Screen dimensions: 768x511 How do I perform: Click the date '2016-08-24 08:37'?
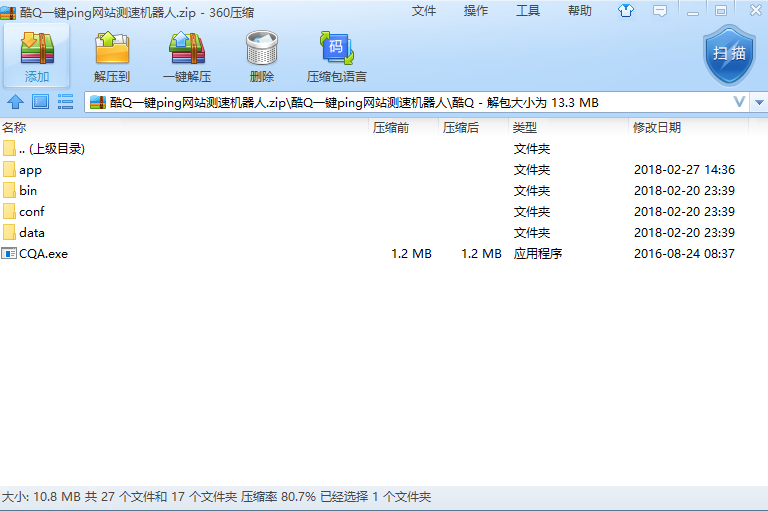(x=684, y=254)
